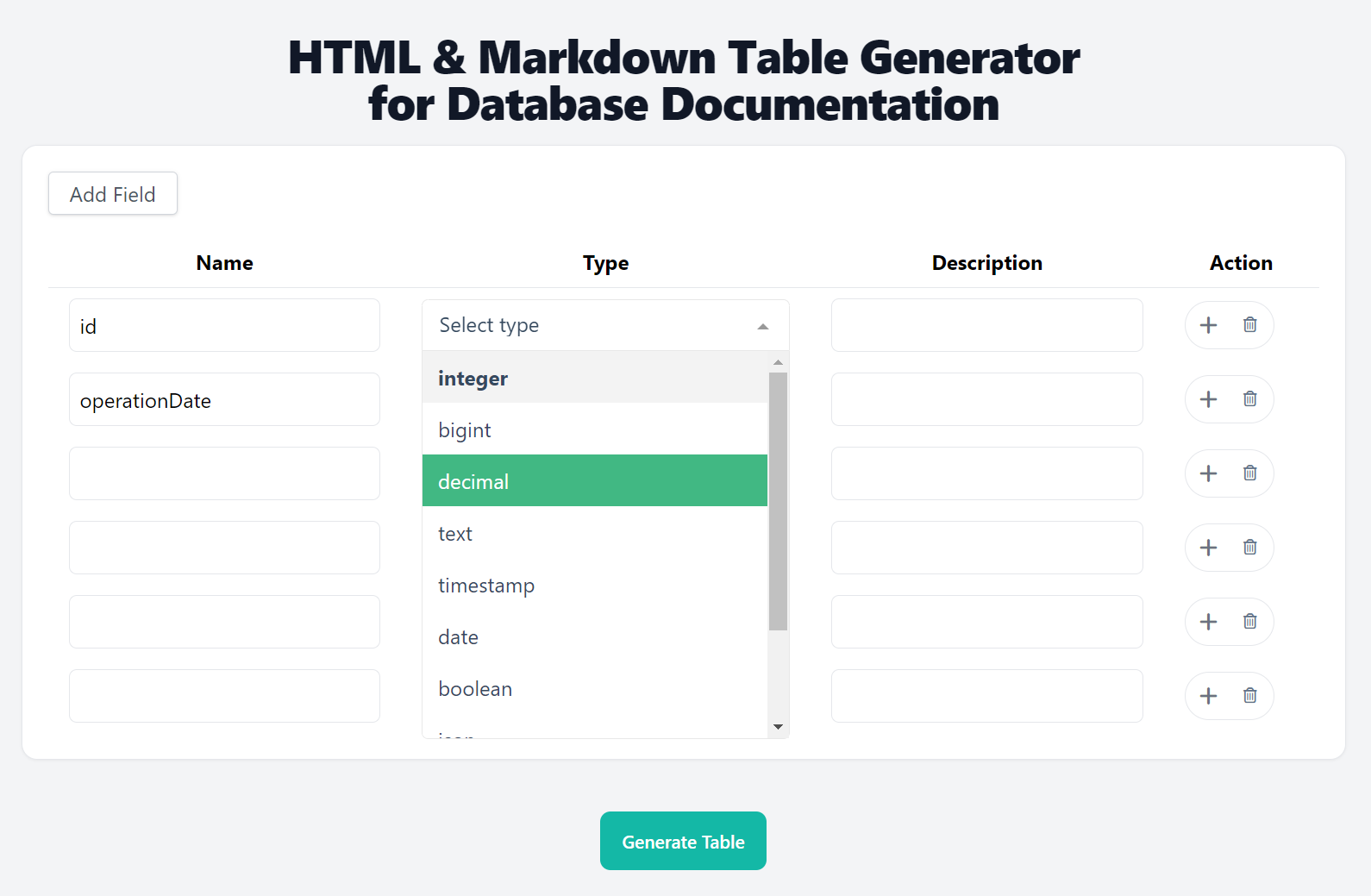The width and height of the screenshot is (1371, 896).
Task: Click the plus icon in the fifth row
Action: click(1208, 622)
